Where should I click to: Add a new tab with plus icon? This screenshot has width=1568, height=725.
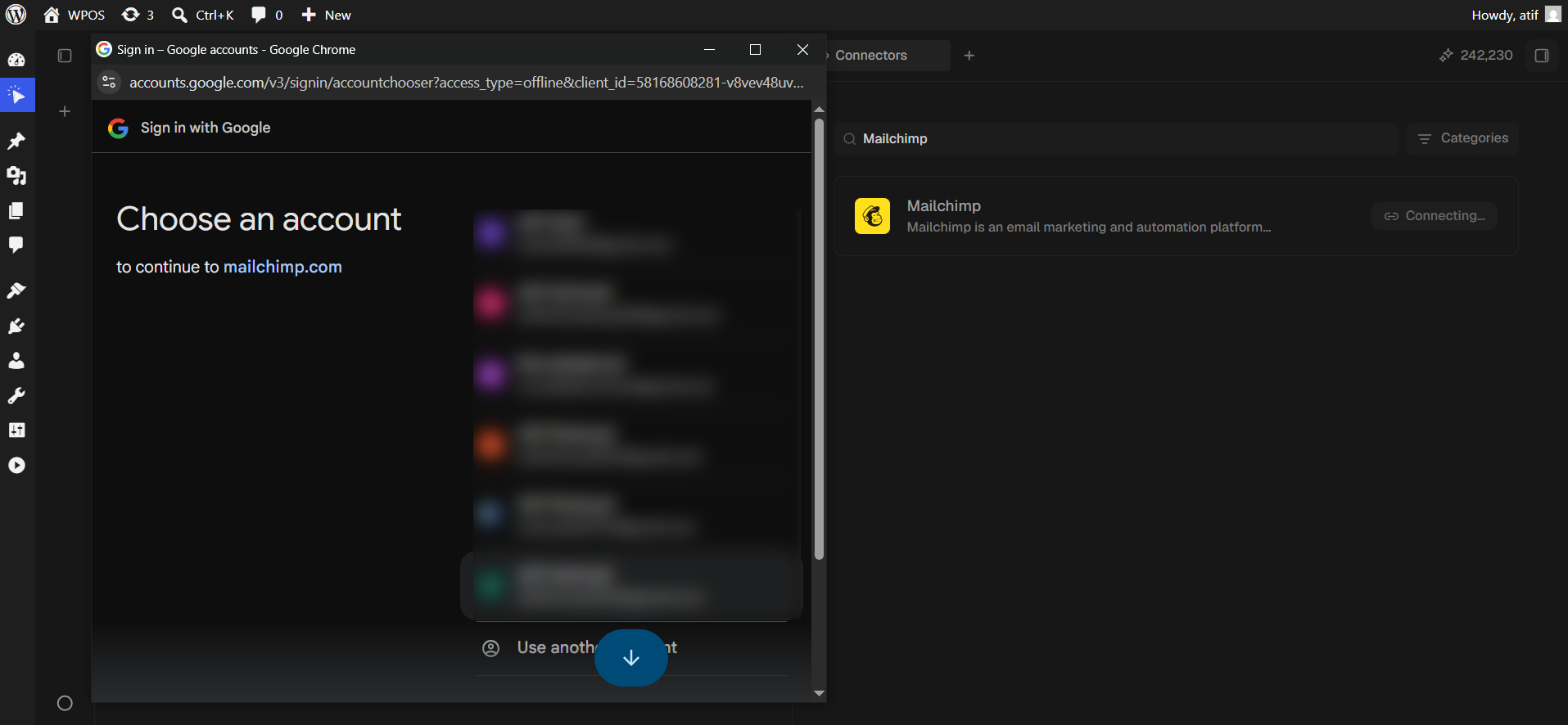[969, 56]
